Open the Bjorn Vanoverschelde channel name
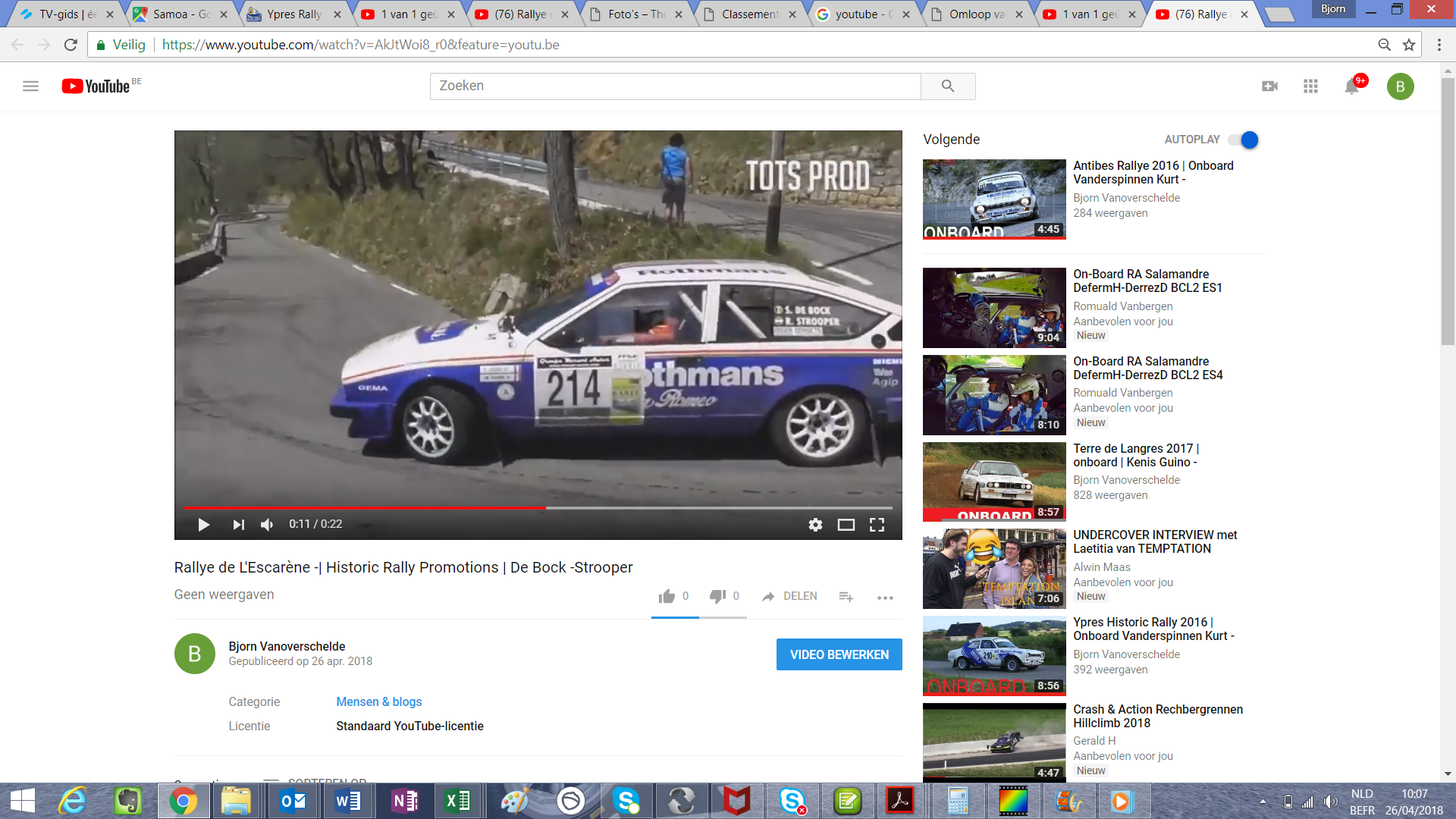The width and height of the screenshot is (1456, 819). (x=287, y=646)
